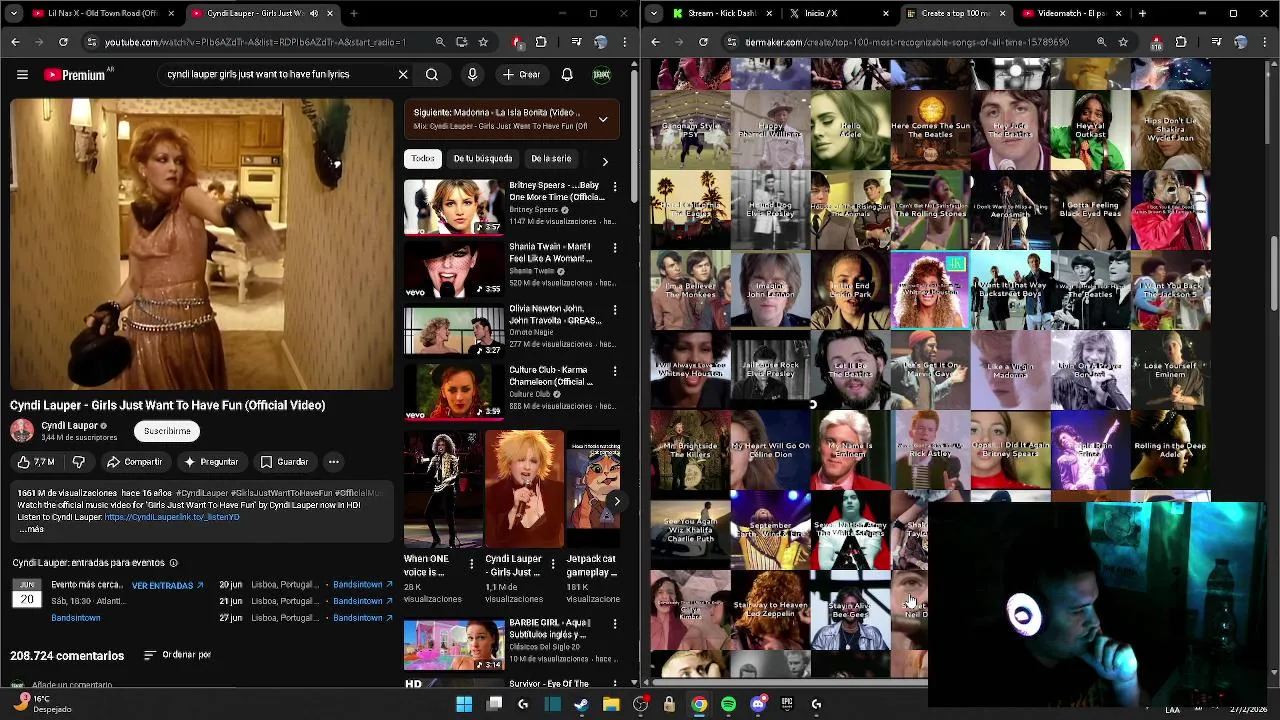Open tab search dropdown in the YouTube window
1280x720 pixels.
coord(14,14)
